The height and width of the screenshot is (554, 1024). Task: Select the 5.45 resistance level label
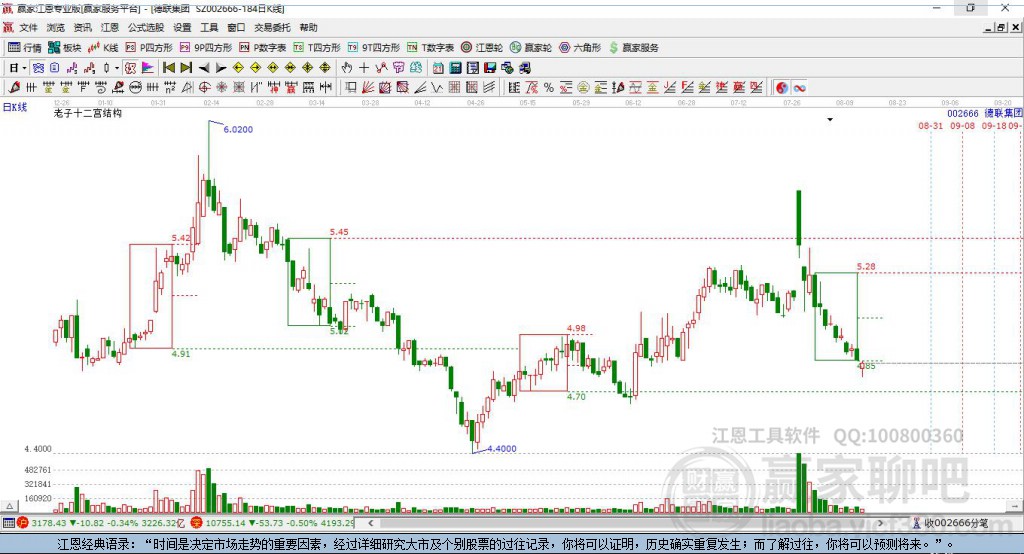point(339,232)
